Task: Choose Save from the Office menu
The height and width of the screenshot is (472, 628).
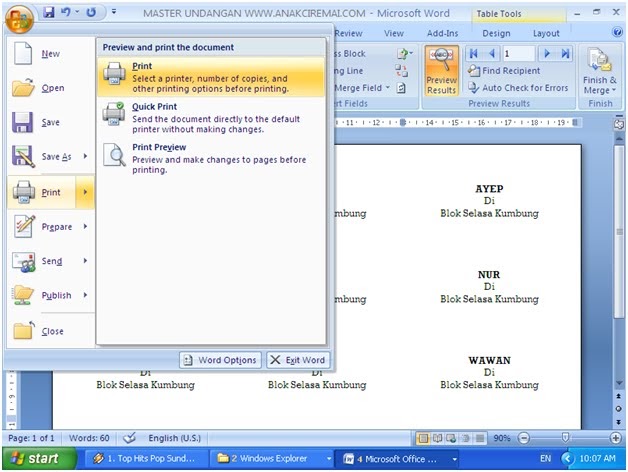Action: point(50,122)
